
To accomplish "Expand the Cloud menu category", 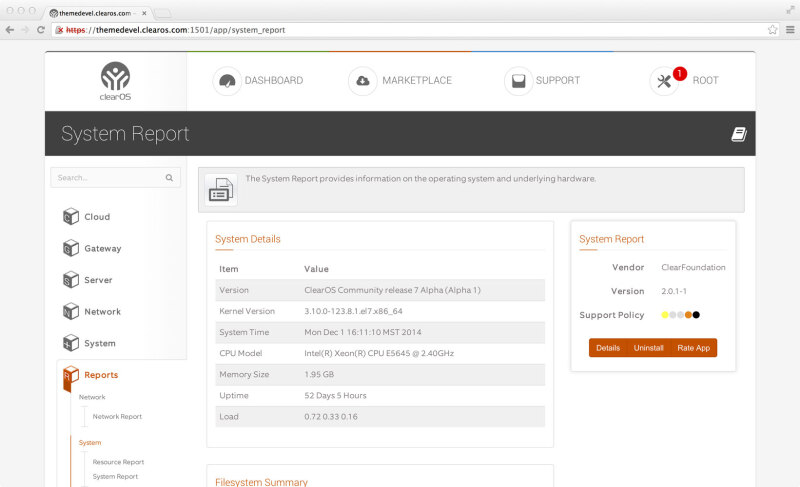I will click(x=97, y=217).
